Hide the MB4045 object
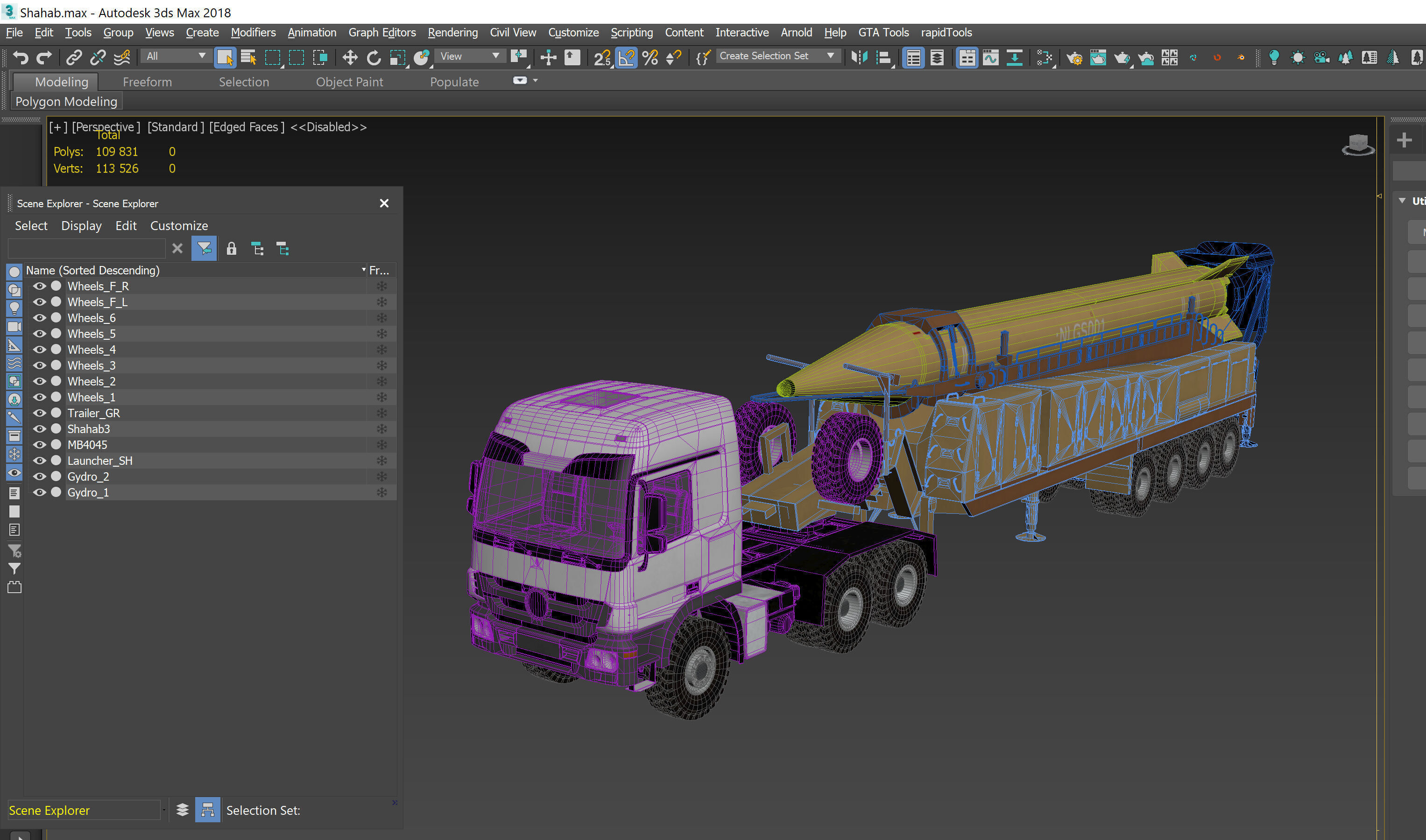This screenshot has height=840, width=1426. click(x=39, y=444)
